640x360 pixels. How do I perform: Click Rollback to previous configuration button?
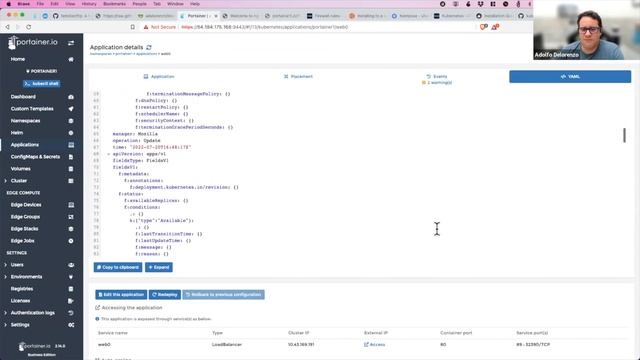tap(223, 295)
